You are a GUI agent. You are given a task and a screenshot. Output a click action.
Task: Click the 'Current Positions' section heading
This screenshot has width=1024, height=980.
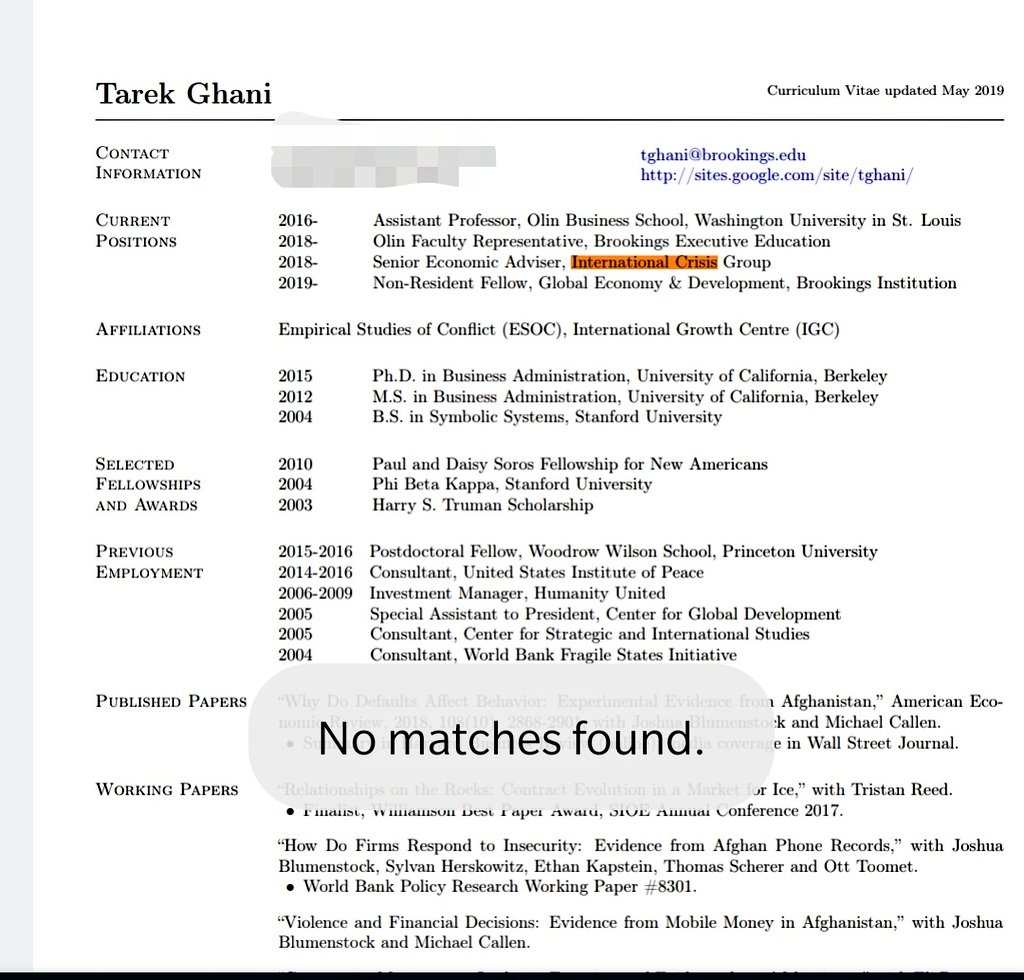pyautogui.click(x=136, y=230)
